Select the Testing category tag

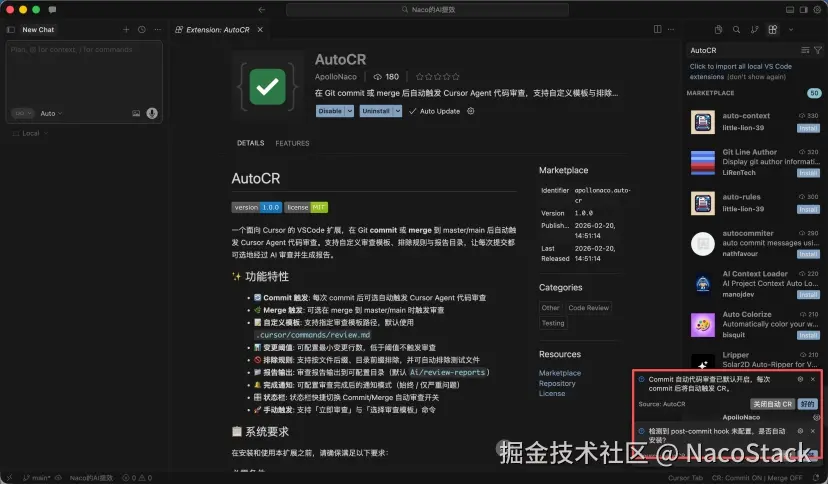553,323
